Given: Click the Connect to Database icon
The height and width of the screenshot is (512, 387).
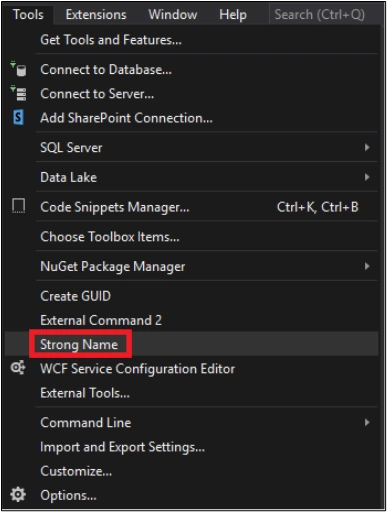Looking at the screenshot, I should click(x=18, y=69).
